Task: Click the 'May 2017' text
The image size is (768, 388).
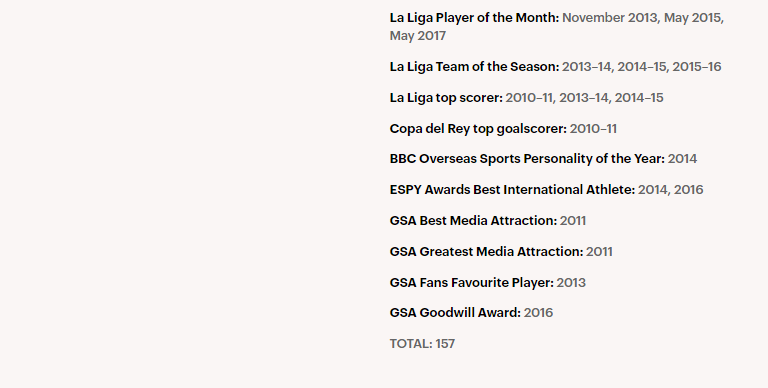Action: [x=418, y=36]
